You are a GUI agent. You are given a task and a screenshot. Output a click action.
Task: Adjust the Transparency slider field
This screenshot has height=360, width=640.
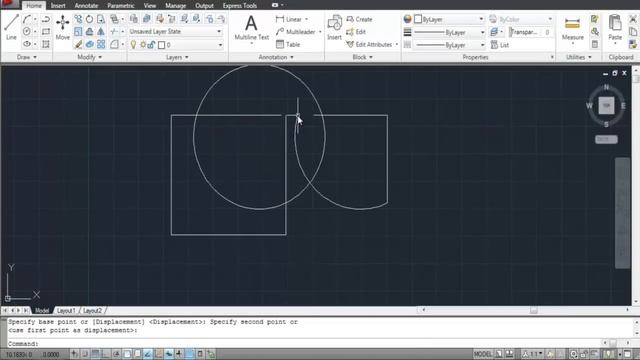[531, 32]
